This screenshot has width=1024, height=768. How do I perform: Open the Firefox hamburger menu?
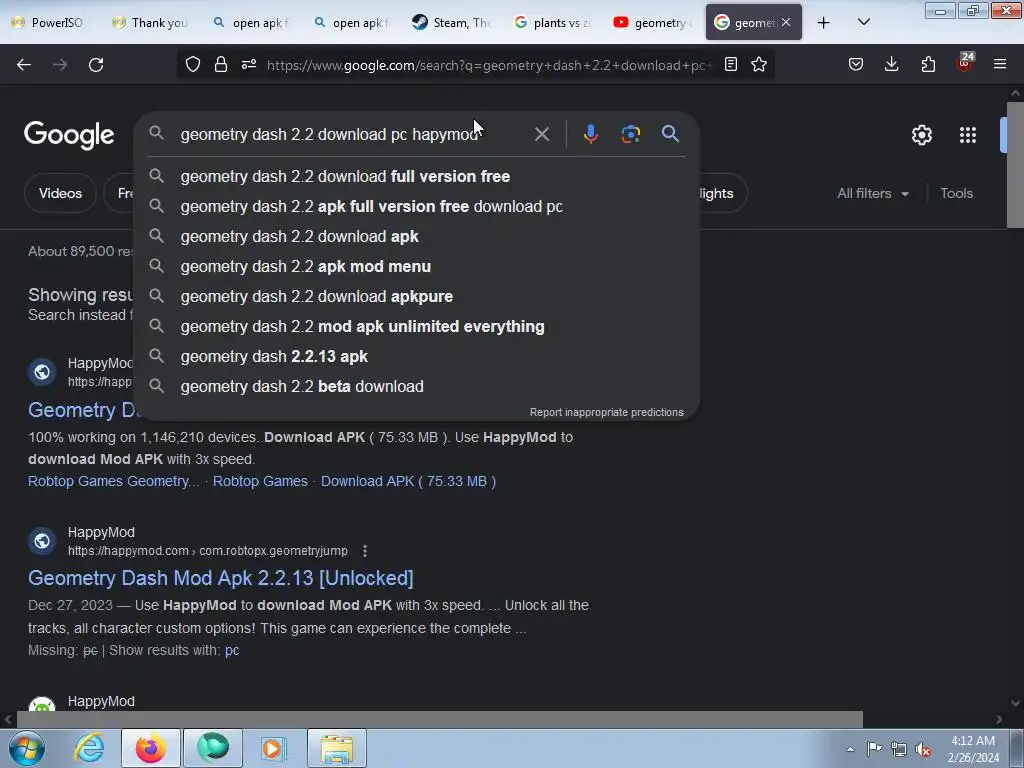pos(1000,64)
